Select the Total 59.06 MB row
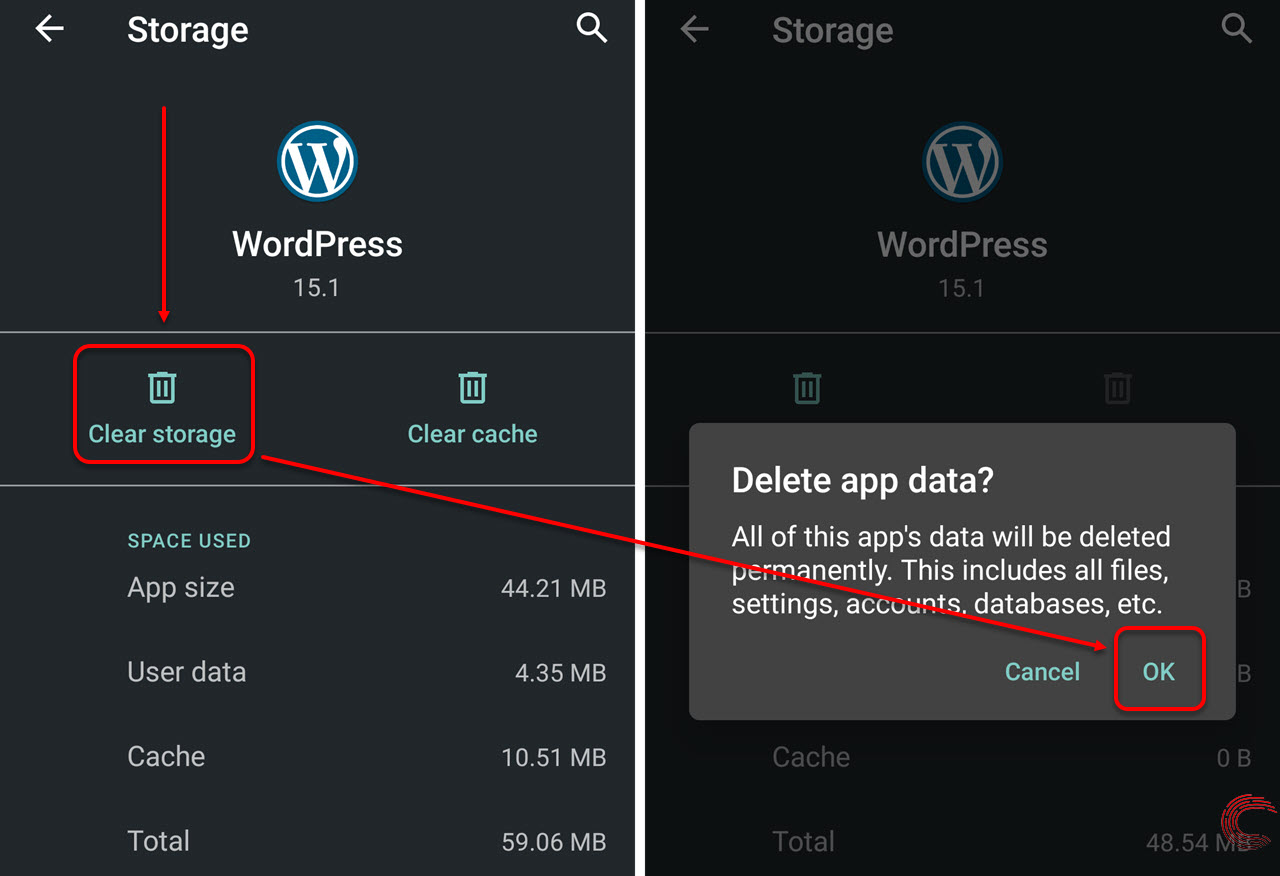 [x=366, y=841]
